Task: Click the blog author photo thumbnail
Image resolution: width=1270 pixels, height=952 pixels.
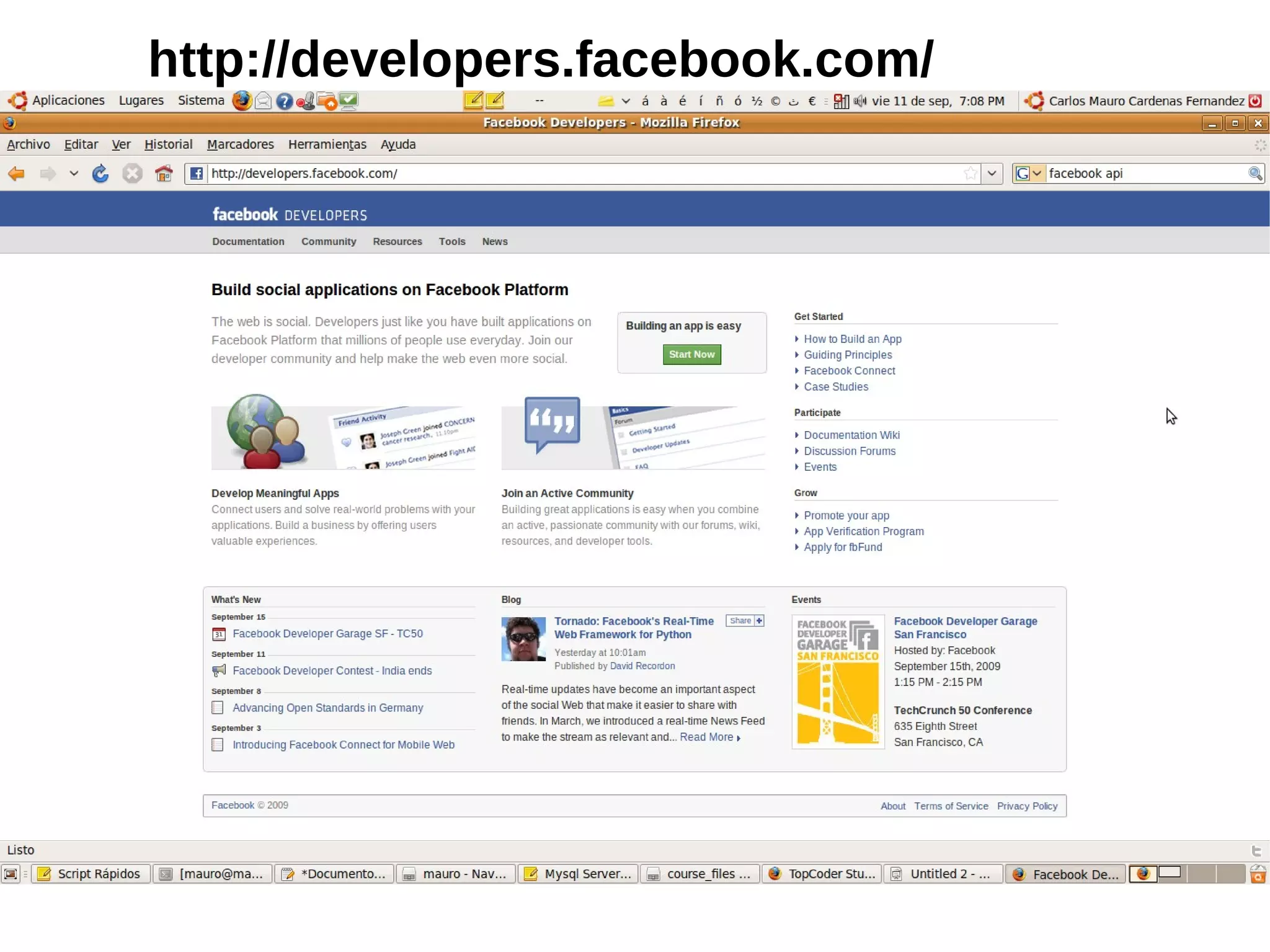Action: point(523,639)
